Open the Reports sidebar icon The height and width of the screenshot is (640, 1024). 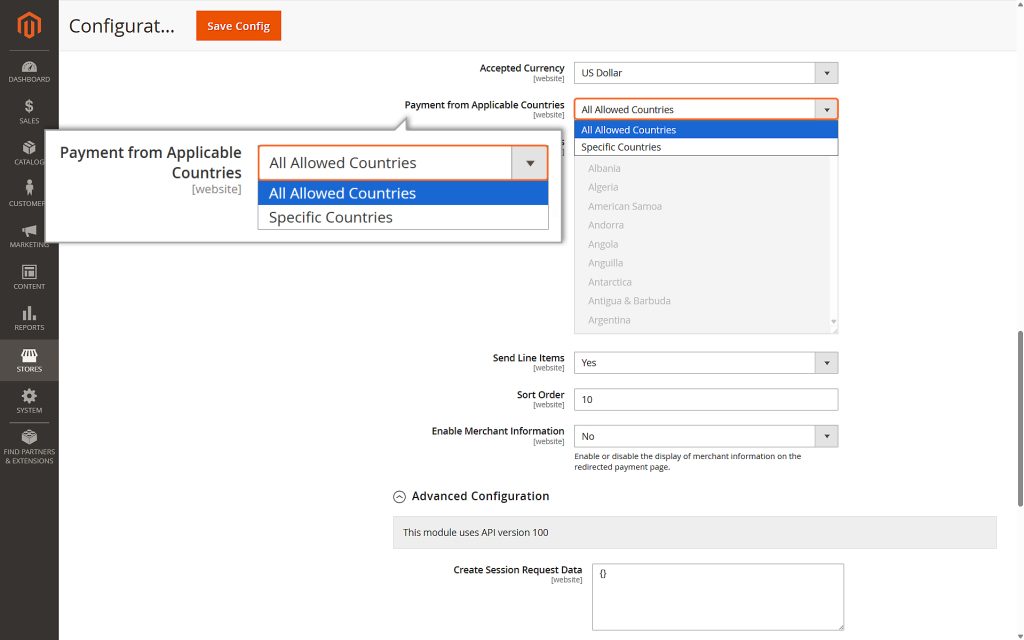click(28, 317)
